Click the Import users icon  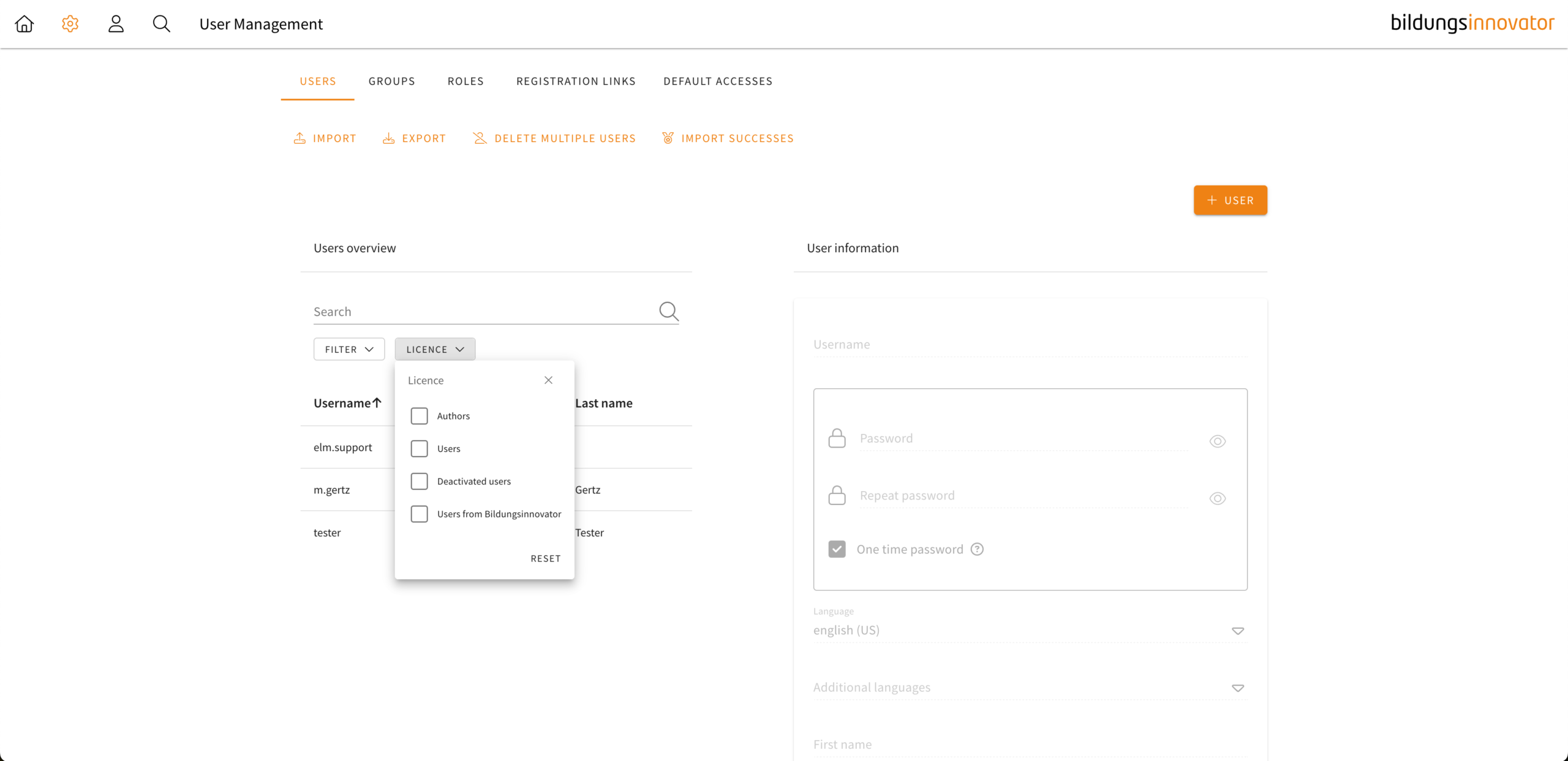[300, 138]
